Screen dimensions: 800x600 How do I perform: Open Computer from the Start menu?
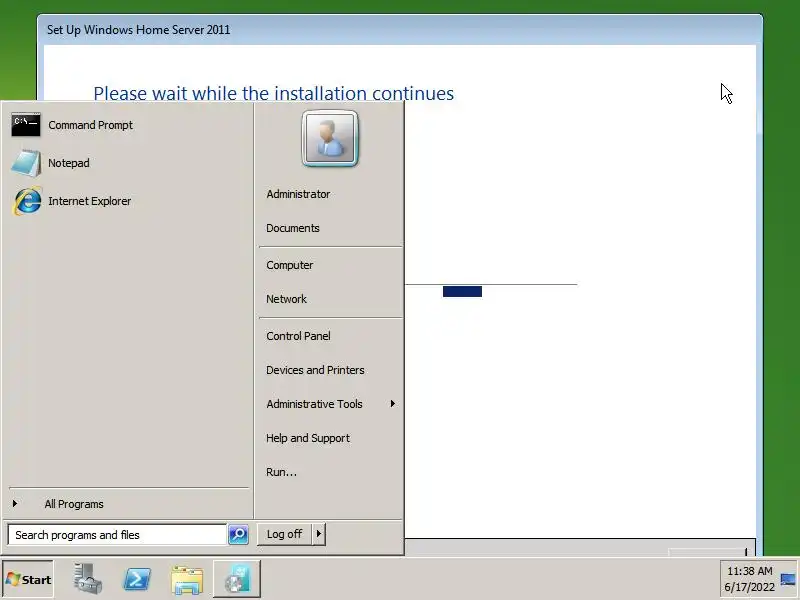point(289,265)
